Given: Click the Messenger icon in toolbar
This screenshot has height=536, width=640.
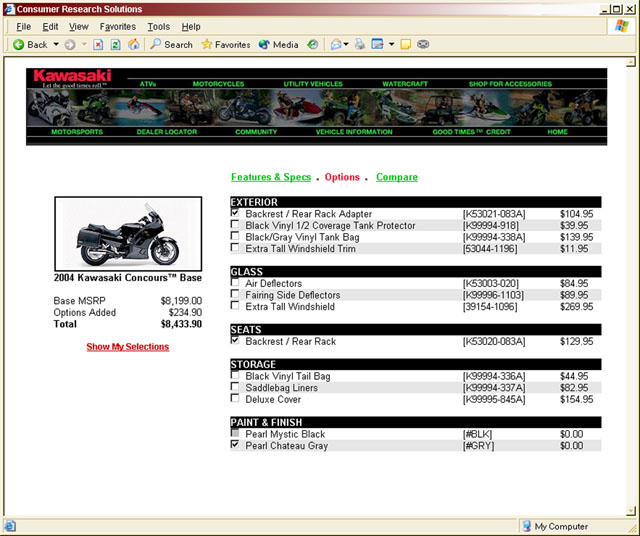Looking at the screenshot, I should [423, 44].
